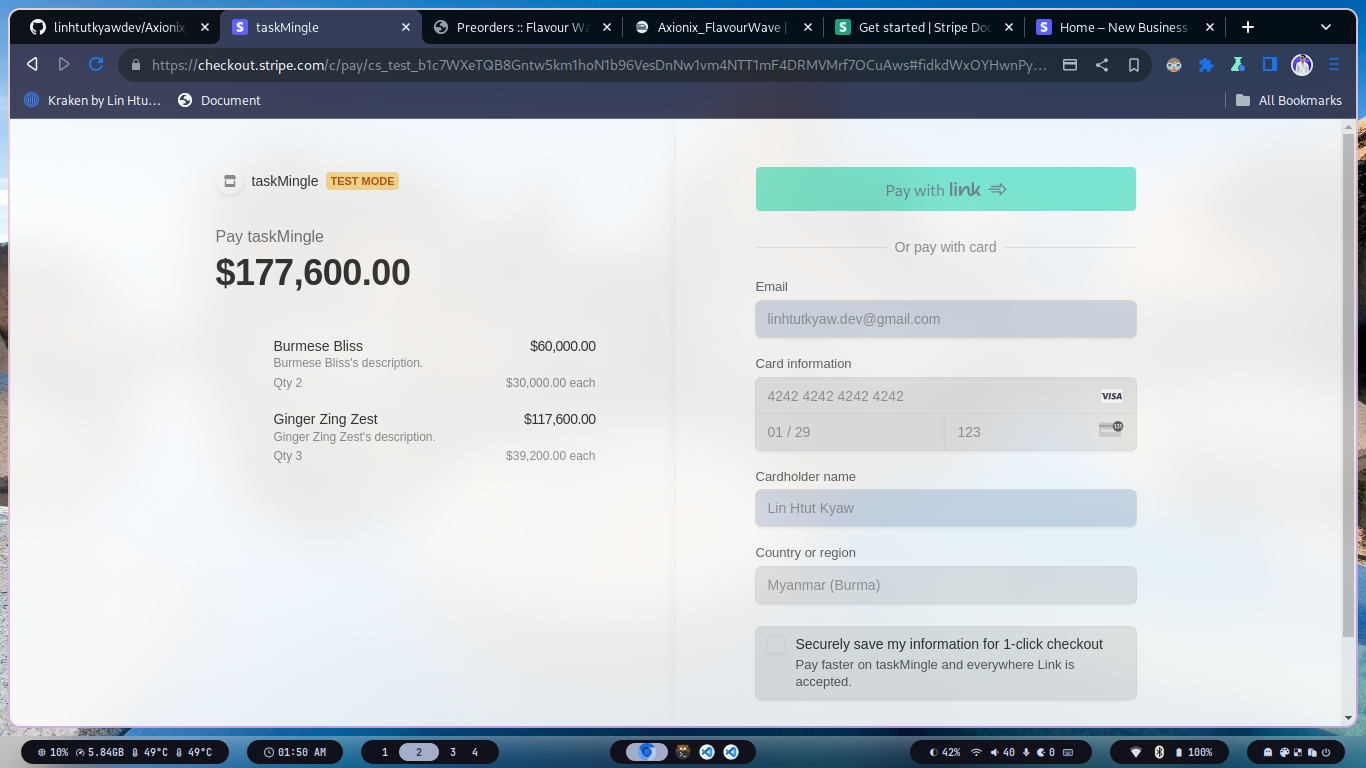Click the Wi-Fi signal icon in status bar
The width and height of the screenshot is (1366, 768).
pyautogui.click(x=976, y=752)
